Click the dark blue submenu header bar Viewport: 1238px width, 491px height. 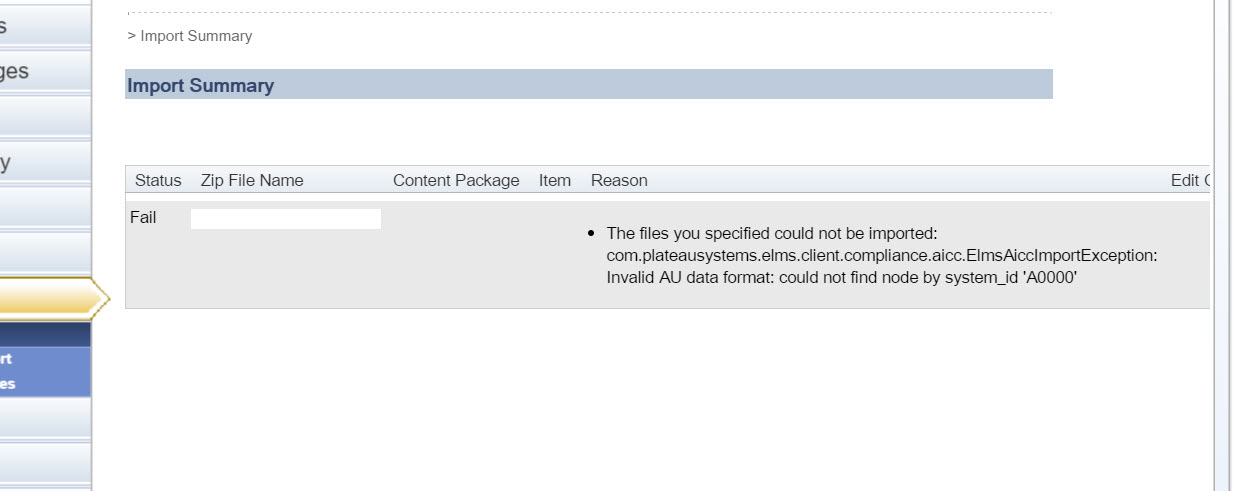(x=45, y=334)
